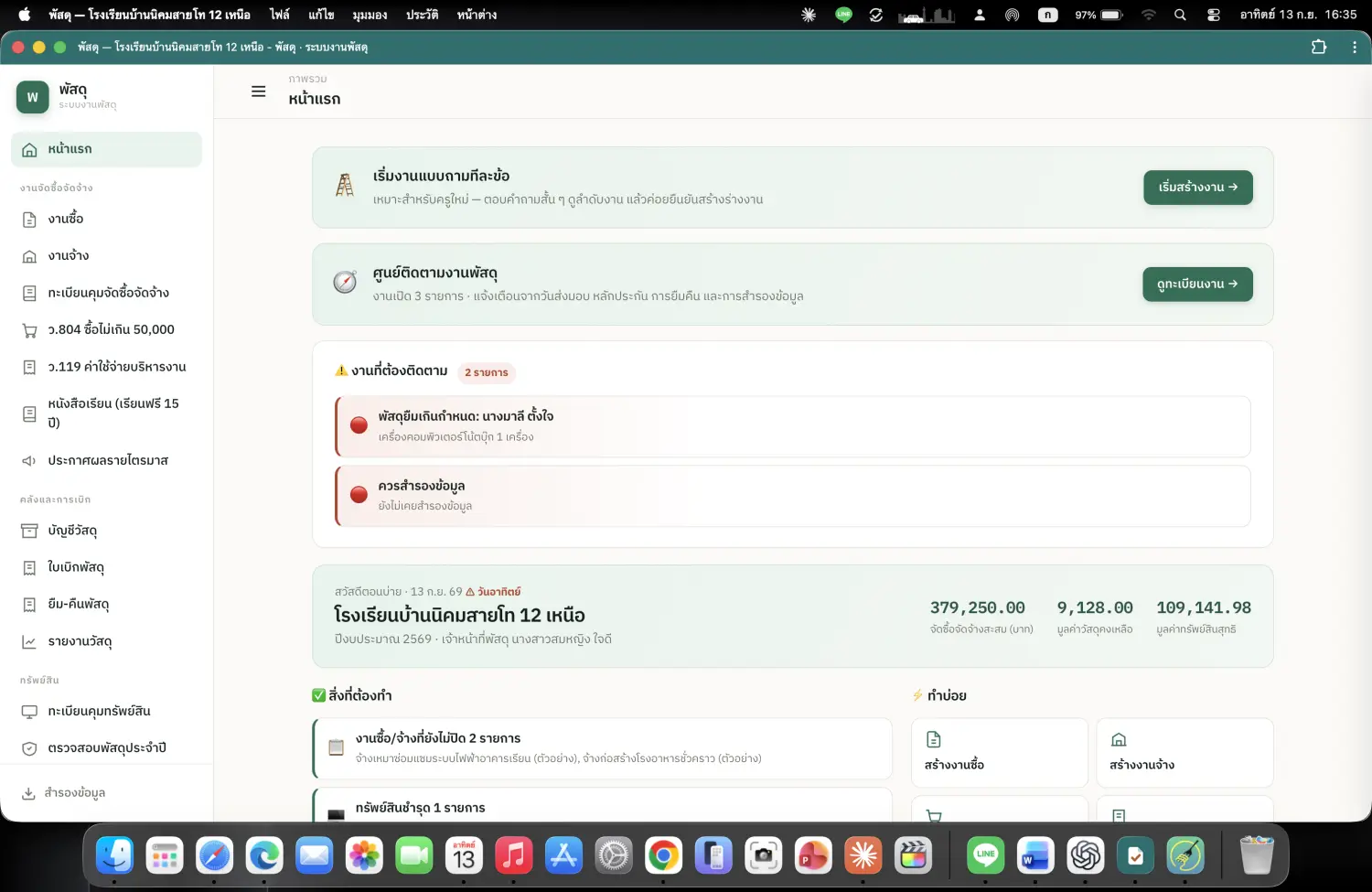Click เริ่มสร้างงาน button
The width and height of the screenshot is (1372, 892).
coord(1198,188)
